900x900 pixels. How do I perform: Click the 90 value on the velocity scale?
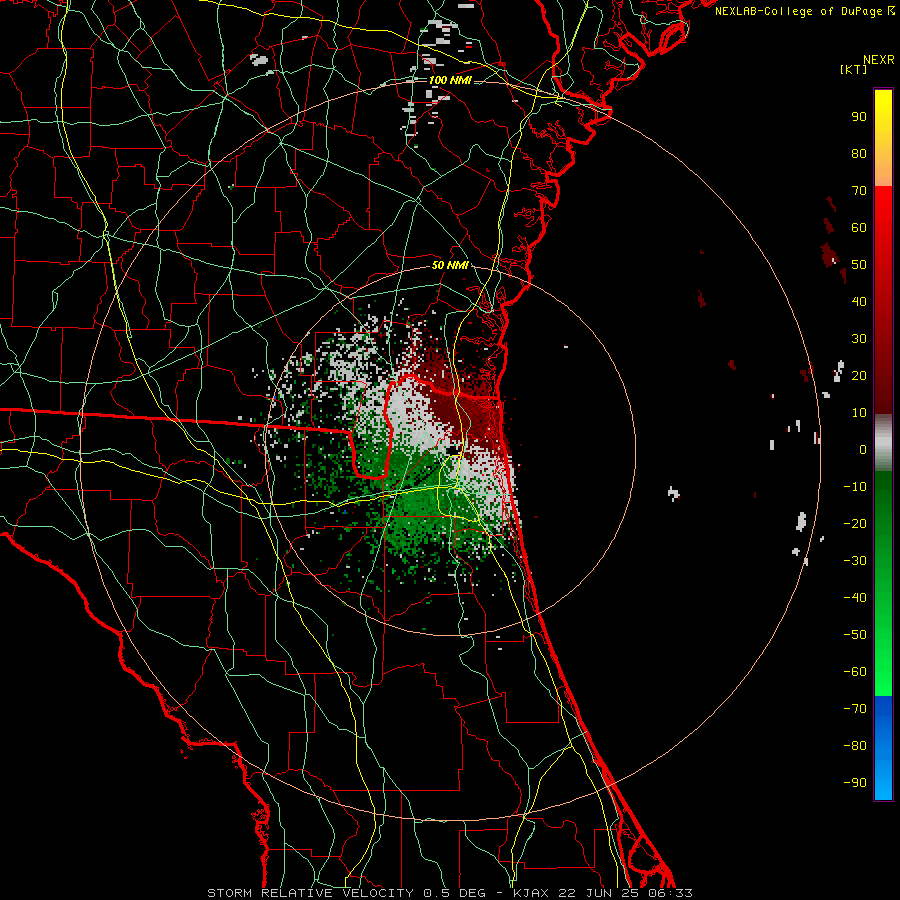point(859,117)
